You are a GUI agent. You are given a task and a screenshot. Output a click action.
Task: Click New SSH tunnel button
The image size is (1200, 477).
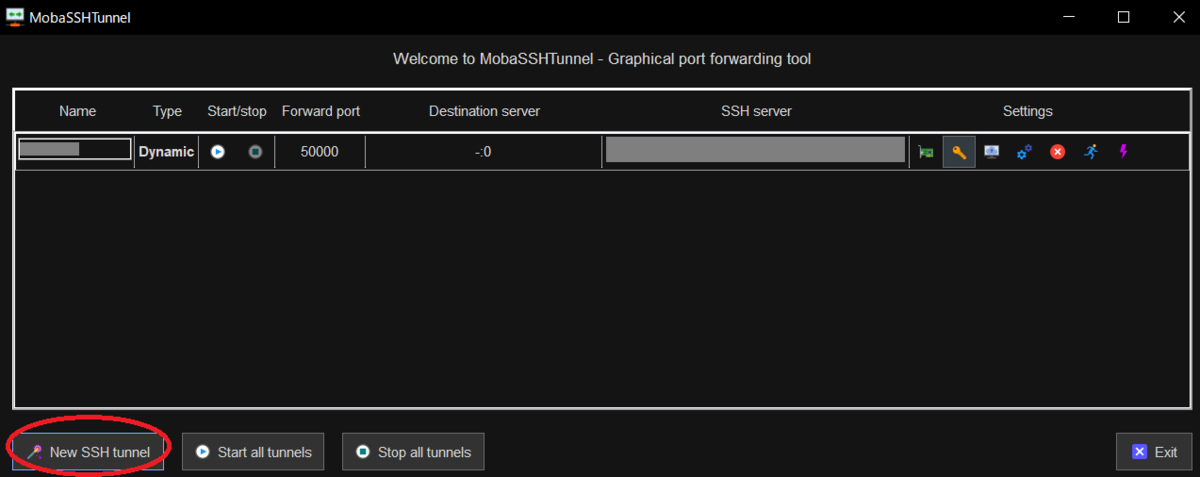coord(88,452)
